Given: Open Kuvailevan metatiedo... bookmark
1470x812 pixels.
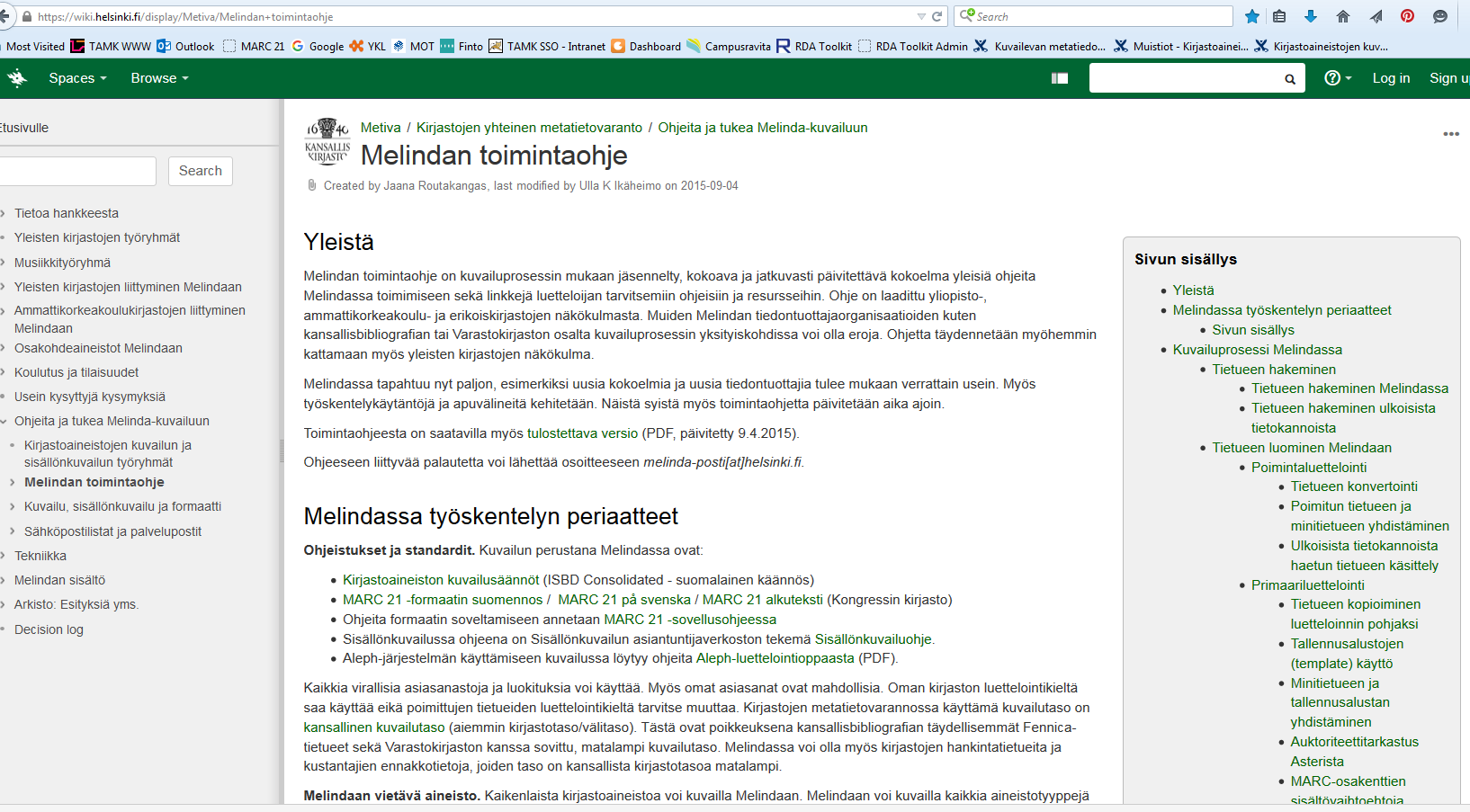Looking at the screenshot, I should 1040,46.
